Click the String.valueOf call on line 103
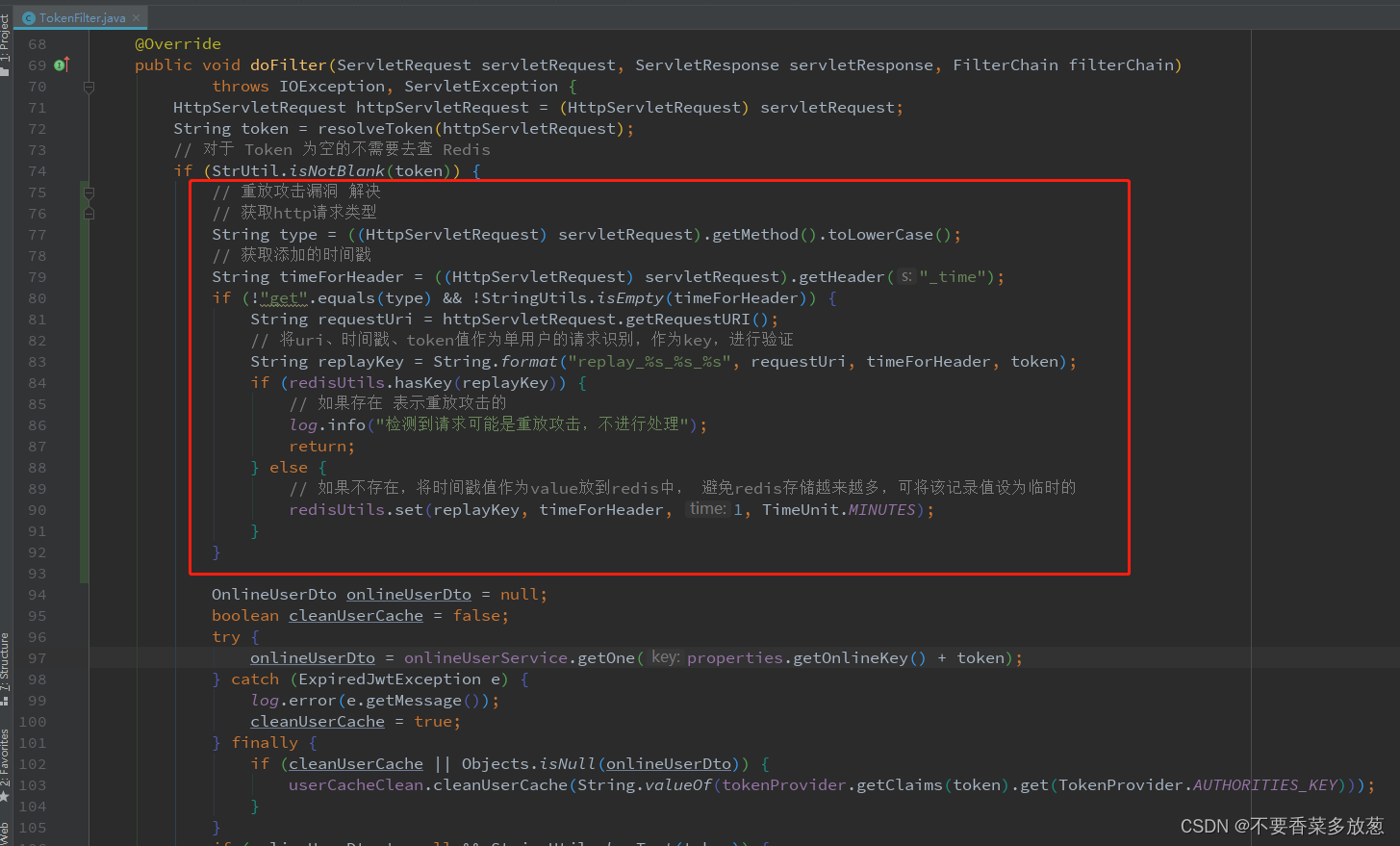Screen dimensions: 1400x846 [645, 785]
